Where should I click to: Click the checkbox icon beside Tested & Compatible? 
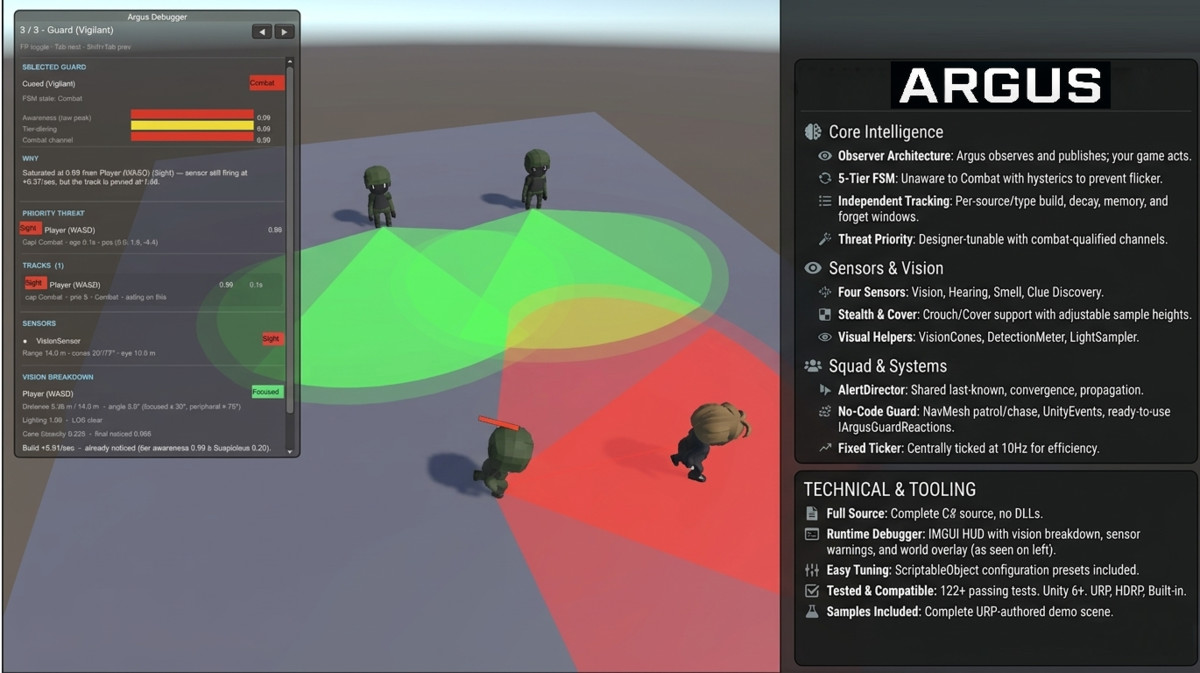[812, 591]
